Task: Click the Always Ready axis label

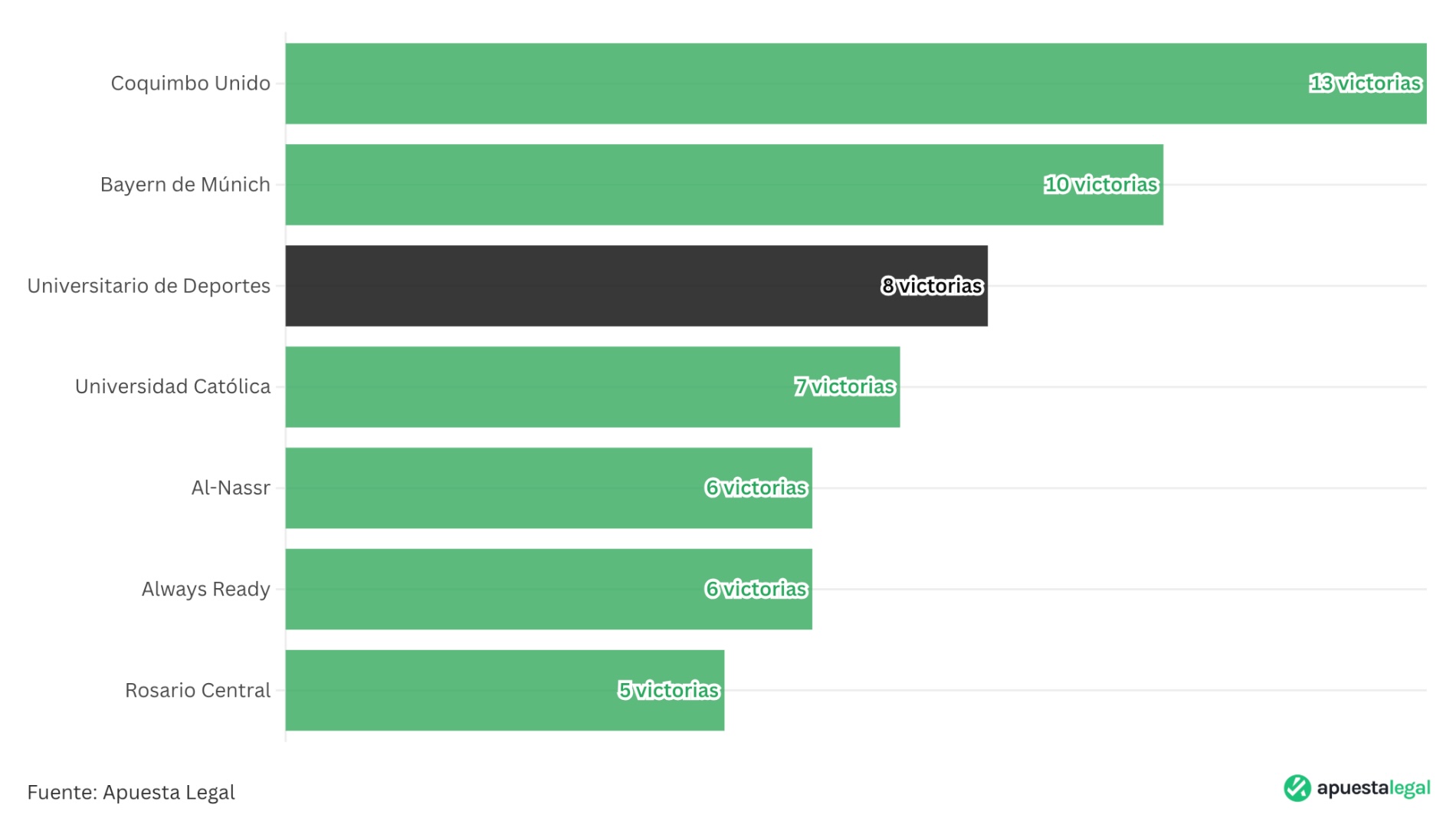Action: click(x=205, y=590)
